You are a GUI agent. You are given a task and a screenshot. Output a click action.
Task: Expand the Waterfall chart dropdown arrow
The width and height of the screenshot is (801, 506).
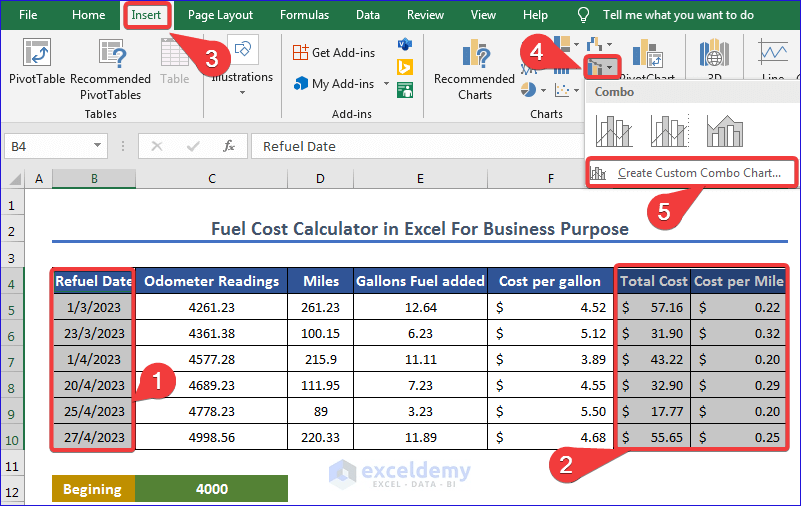click(609, 44)
